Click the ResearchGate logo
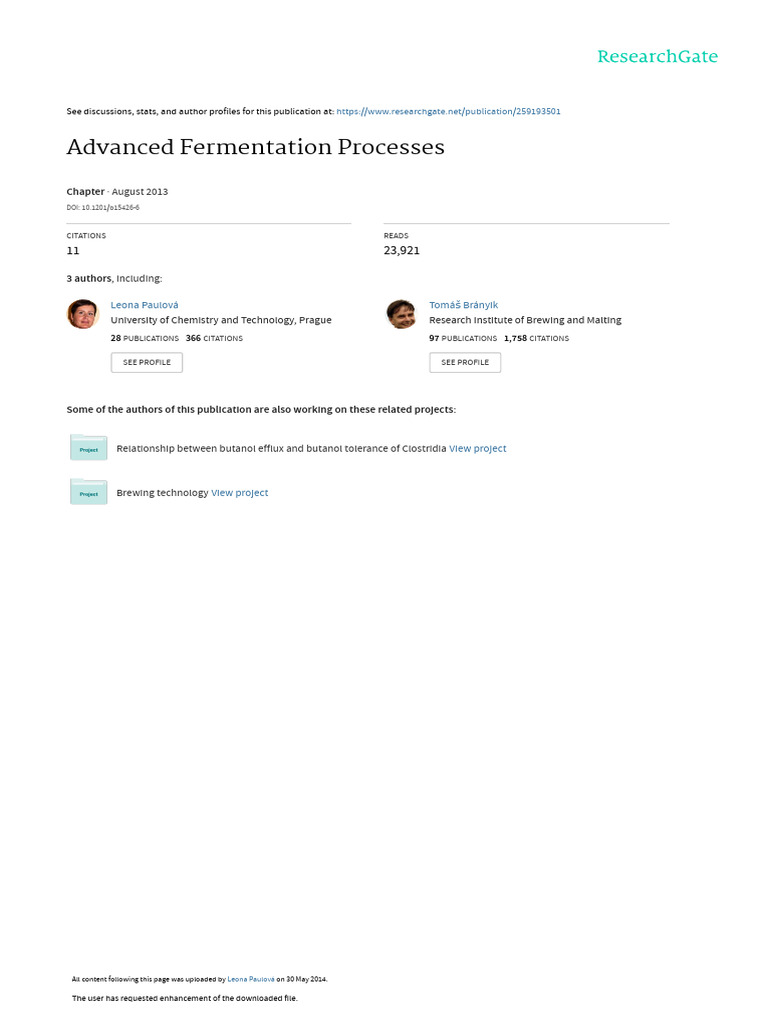The width and height of the screenshot is (768, 1024). click(x=657, y=57)
